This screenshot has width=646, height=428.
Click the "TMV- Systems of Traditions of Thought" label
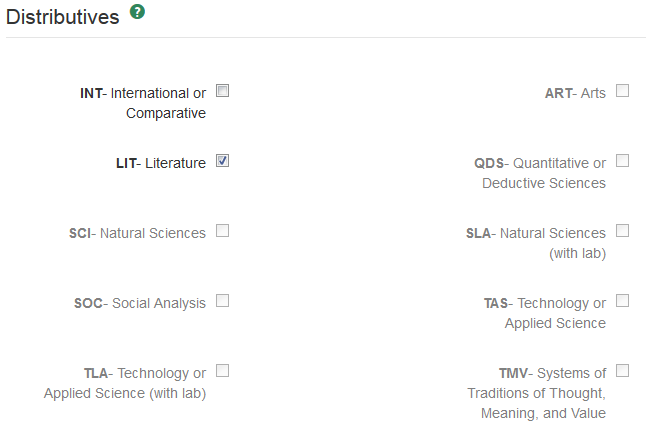[537, 393]
